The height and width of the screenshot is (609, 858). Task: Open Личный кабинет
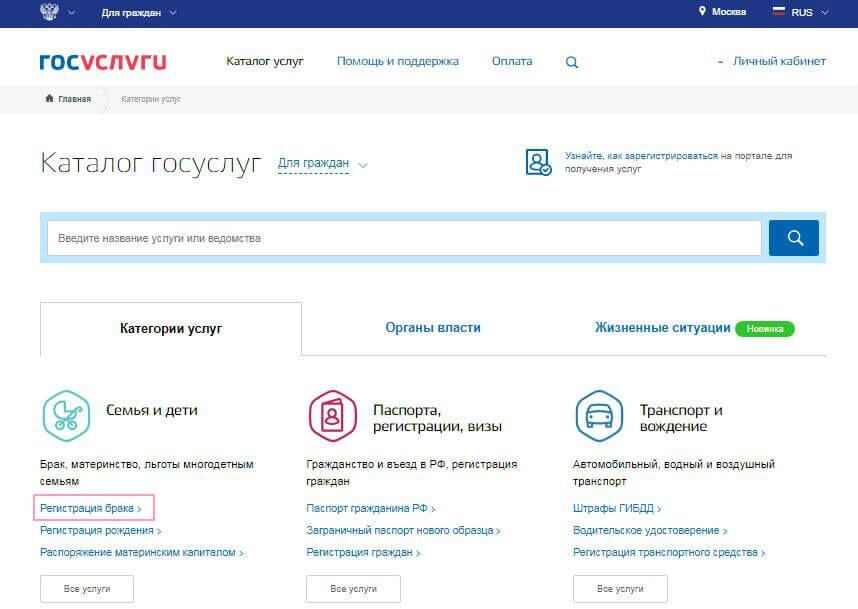[779, 61]
